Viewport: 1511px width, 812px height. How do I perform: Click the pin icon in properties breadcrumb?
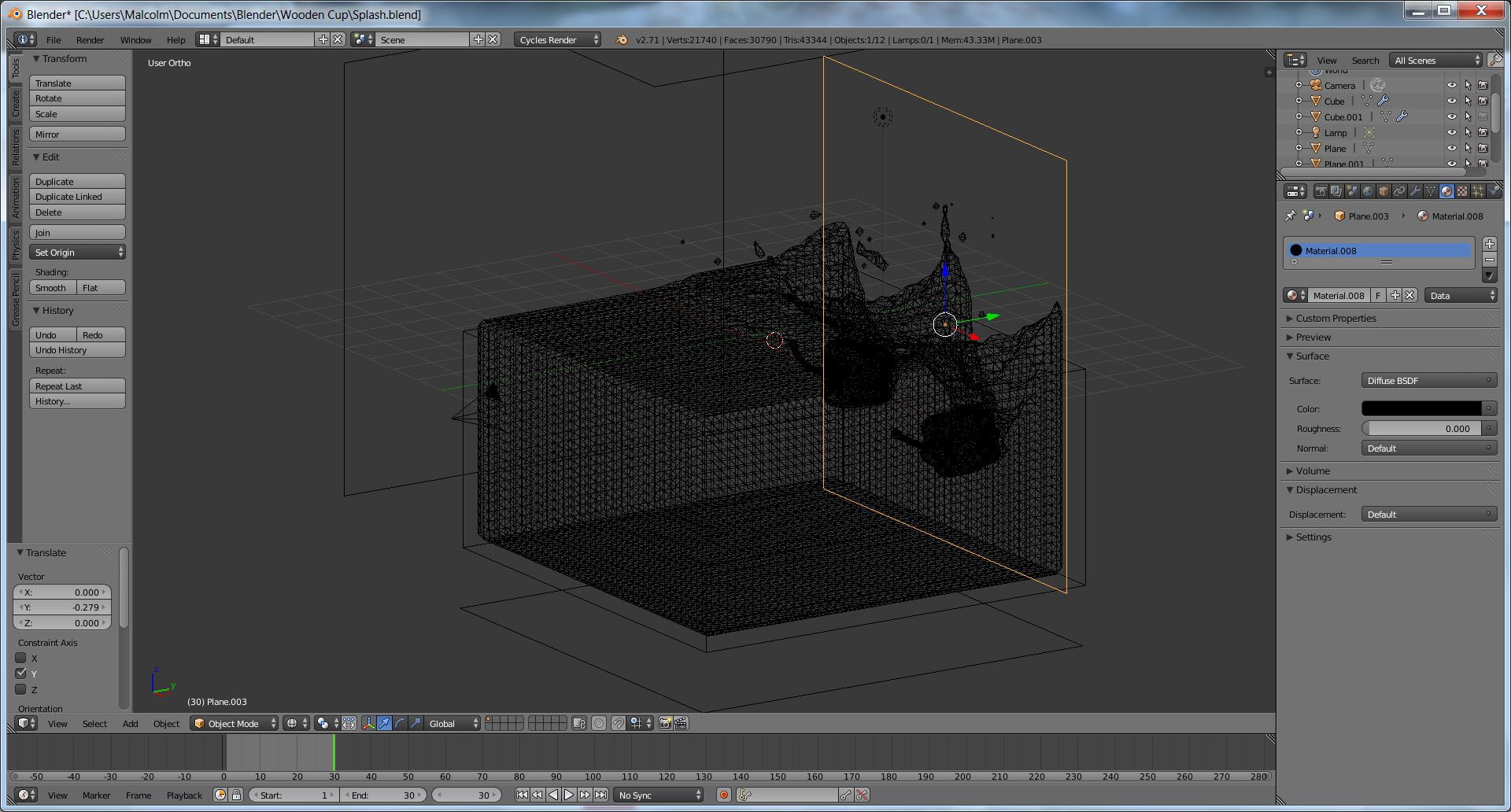click(1290, 216)
